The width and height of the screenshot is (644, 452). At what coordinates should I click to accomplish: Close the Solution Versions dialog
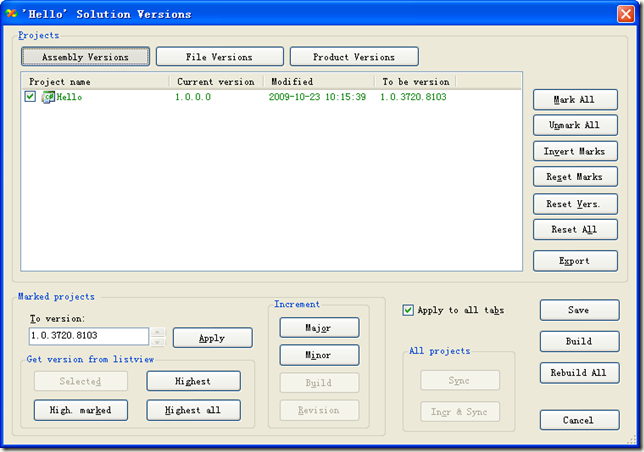point(625,14)
